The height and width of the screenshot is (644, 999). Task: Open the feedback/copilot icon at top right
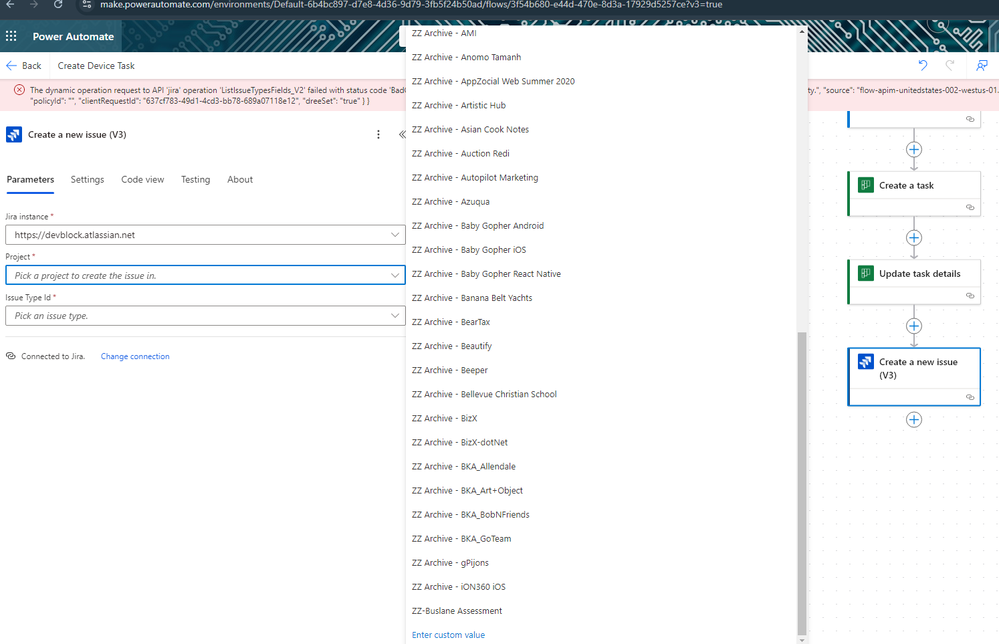(981, 65)
